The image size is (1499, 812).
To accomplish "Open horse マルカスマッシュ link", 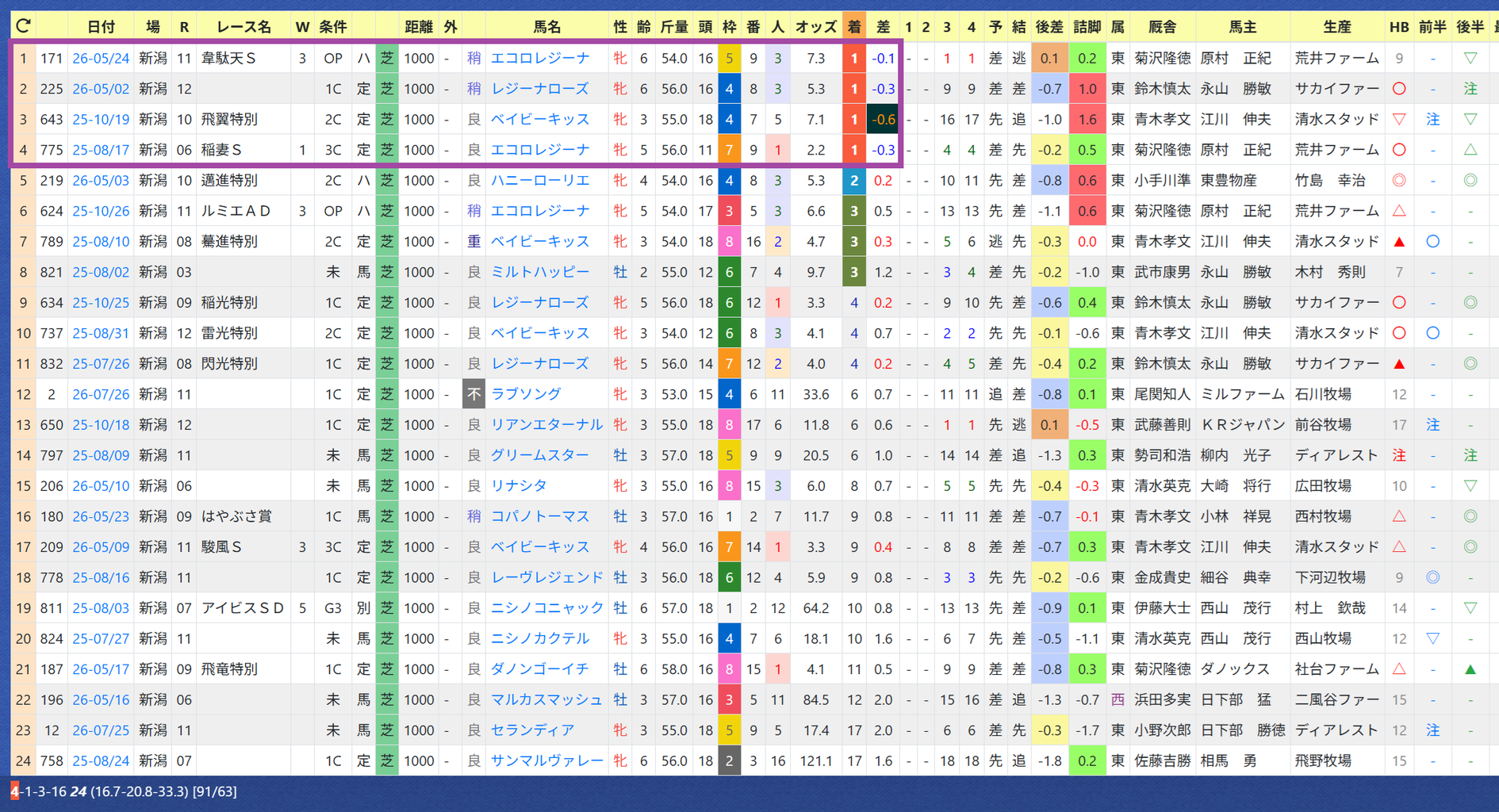I will point(547,699).
